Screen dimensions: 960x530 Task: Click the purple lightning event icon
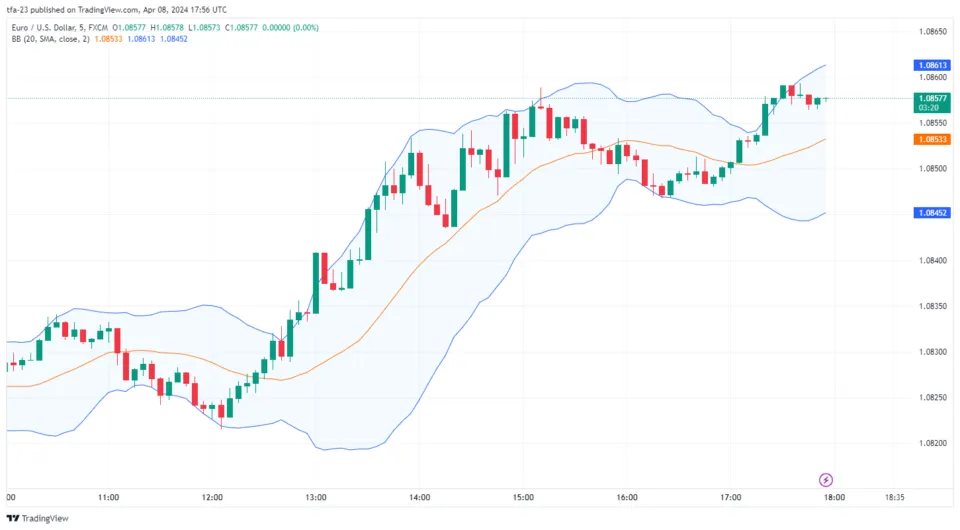click(827, 480)
